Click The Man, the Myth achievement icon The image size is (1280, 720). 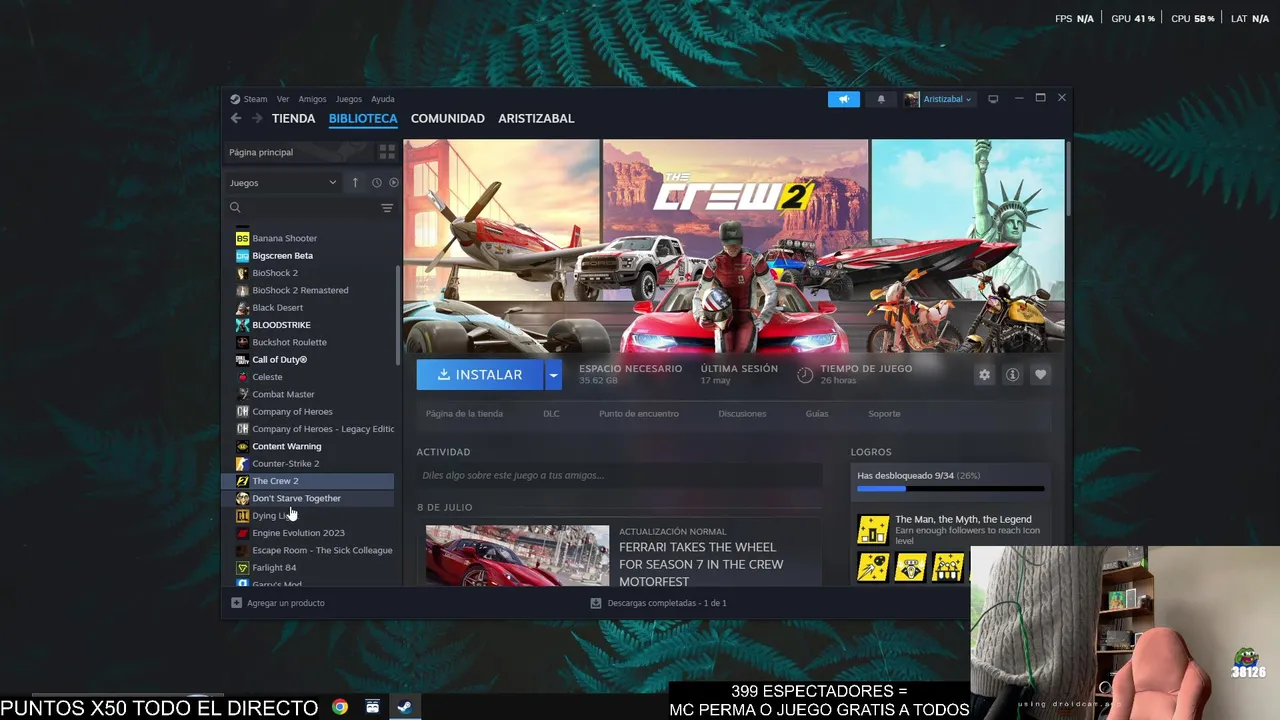pos(873,530)
